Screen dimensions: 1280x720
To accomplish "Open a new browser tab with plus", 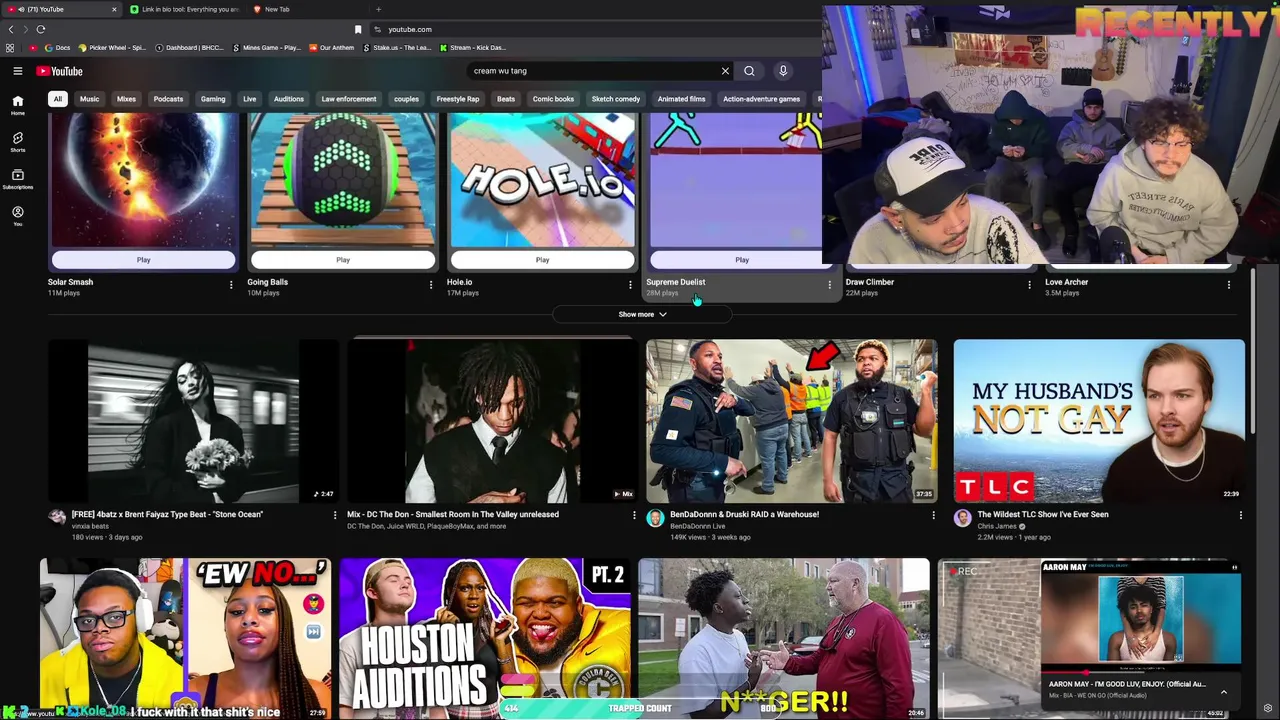I will tap(378, 9).
